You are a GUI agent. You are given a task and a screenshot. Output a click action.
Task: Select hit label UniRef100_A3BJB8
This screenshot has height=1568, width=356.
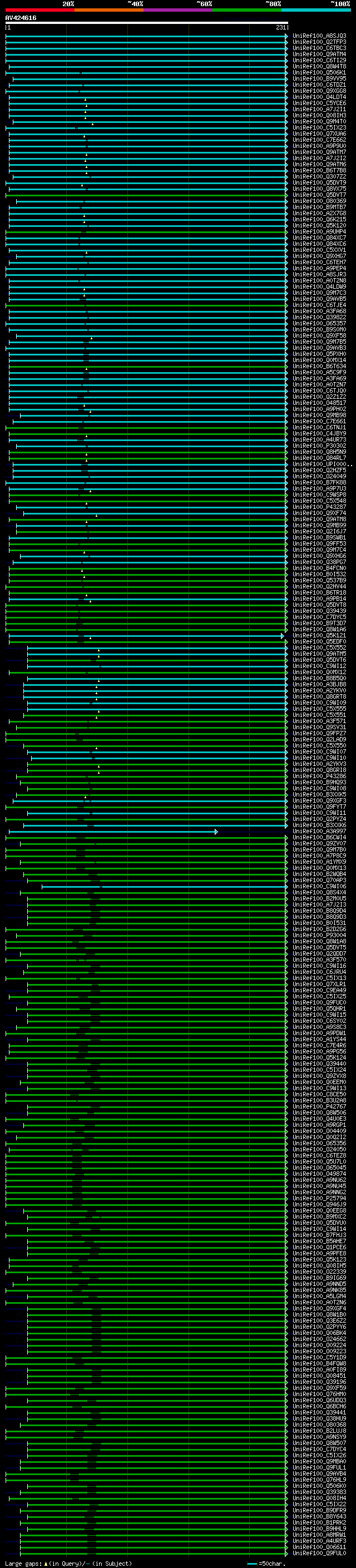319,684
